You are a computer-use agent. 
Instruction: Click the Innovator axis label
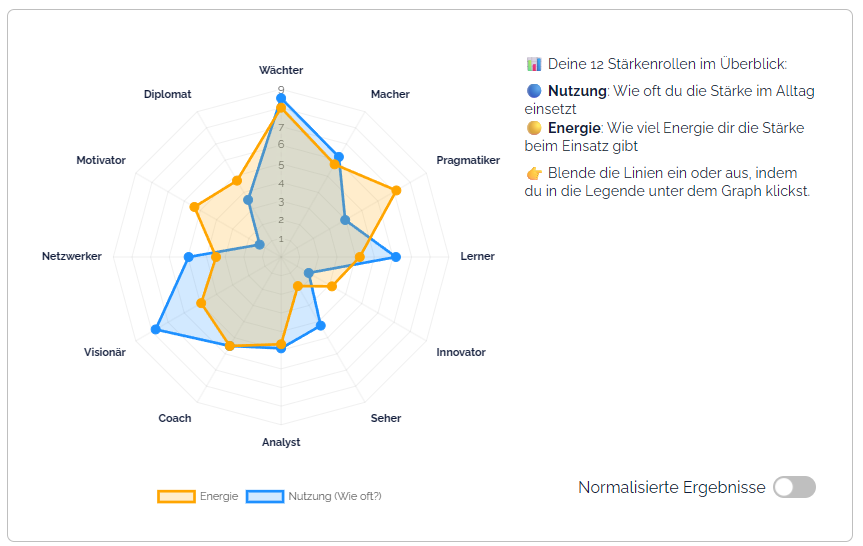tap(461, 352)
